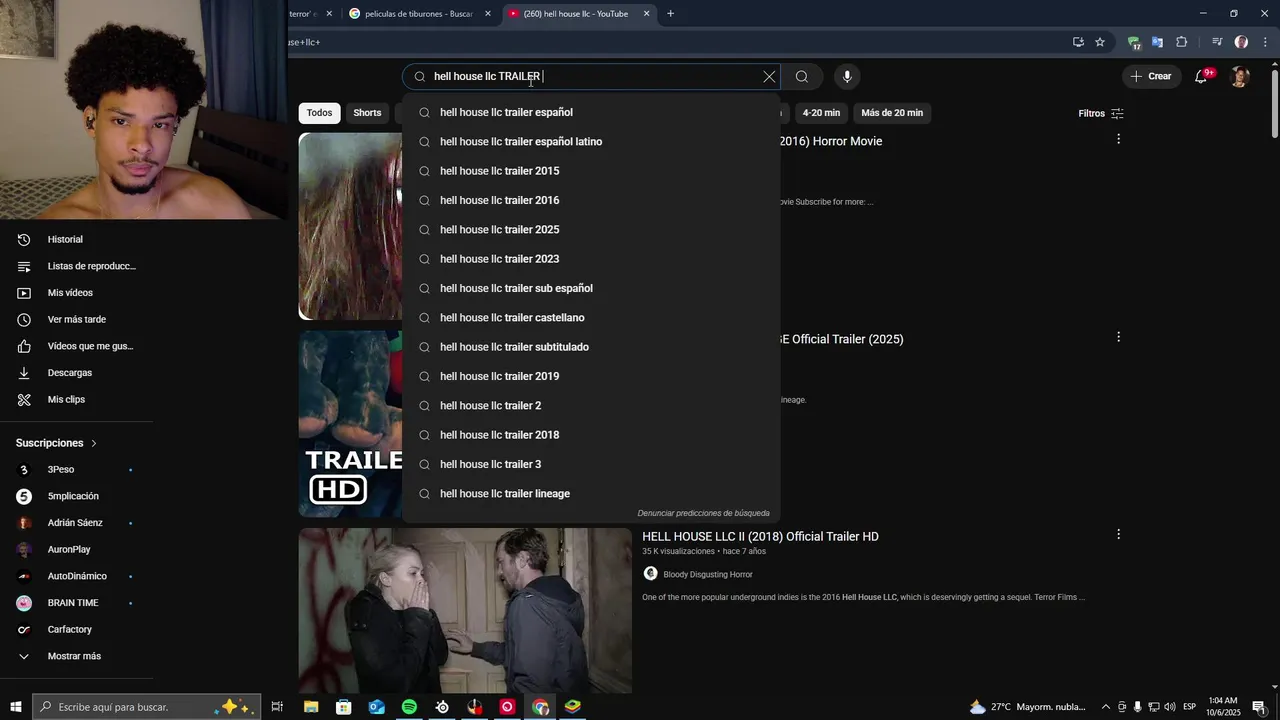Open HELL HOUSE LLC II (2018) video title
Viewport: 1280px width, 720px height.
[x=760, y=537]
